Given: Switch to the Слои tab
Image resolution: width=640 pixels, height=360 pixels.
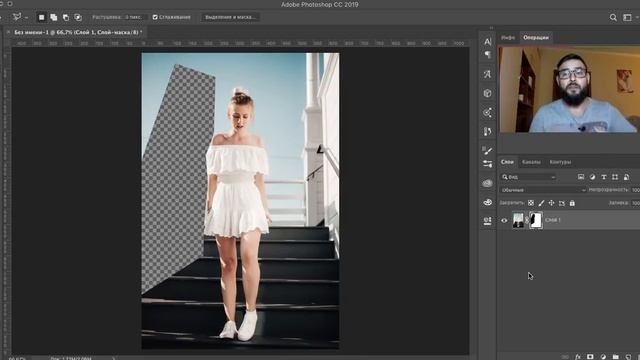Looking at the screenshot, I should coord(507,162).
